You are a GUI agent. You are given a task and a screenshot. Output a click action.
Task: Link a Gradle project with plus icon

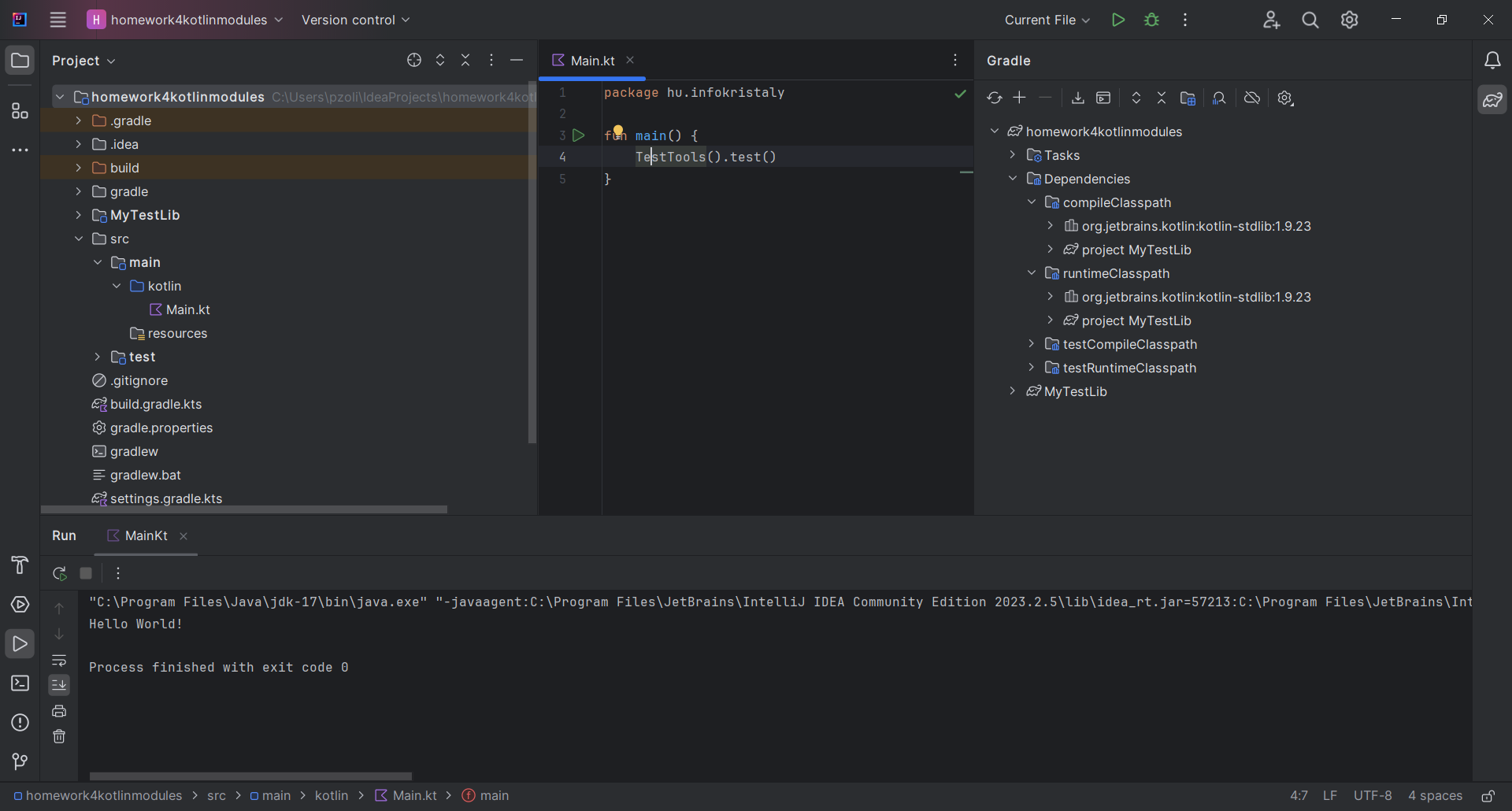tap(1020, 98)
